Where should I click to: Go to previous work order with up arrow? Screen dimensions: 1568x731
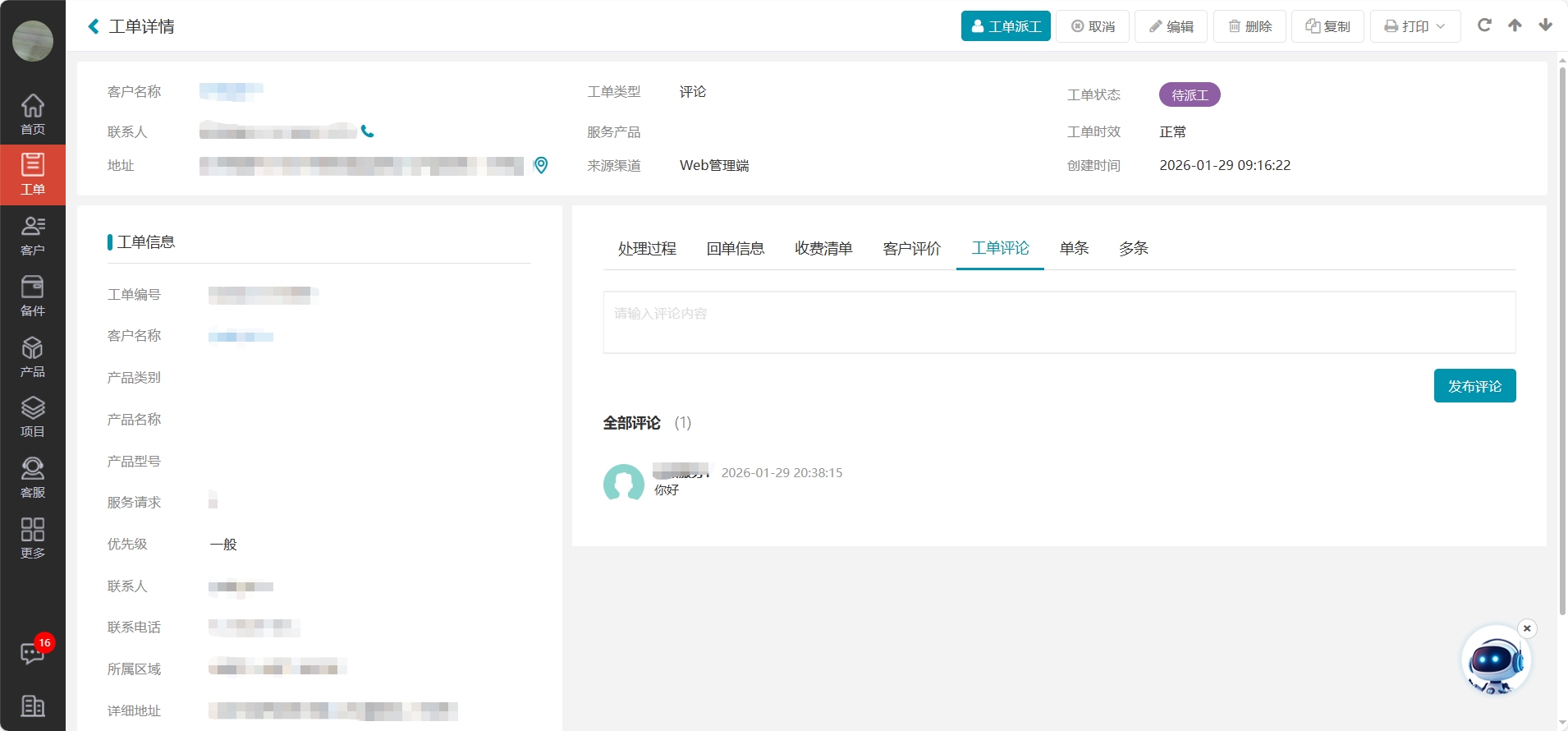click(x=1515, y=25)
